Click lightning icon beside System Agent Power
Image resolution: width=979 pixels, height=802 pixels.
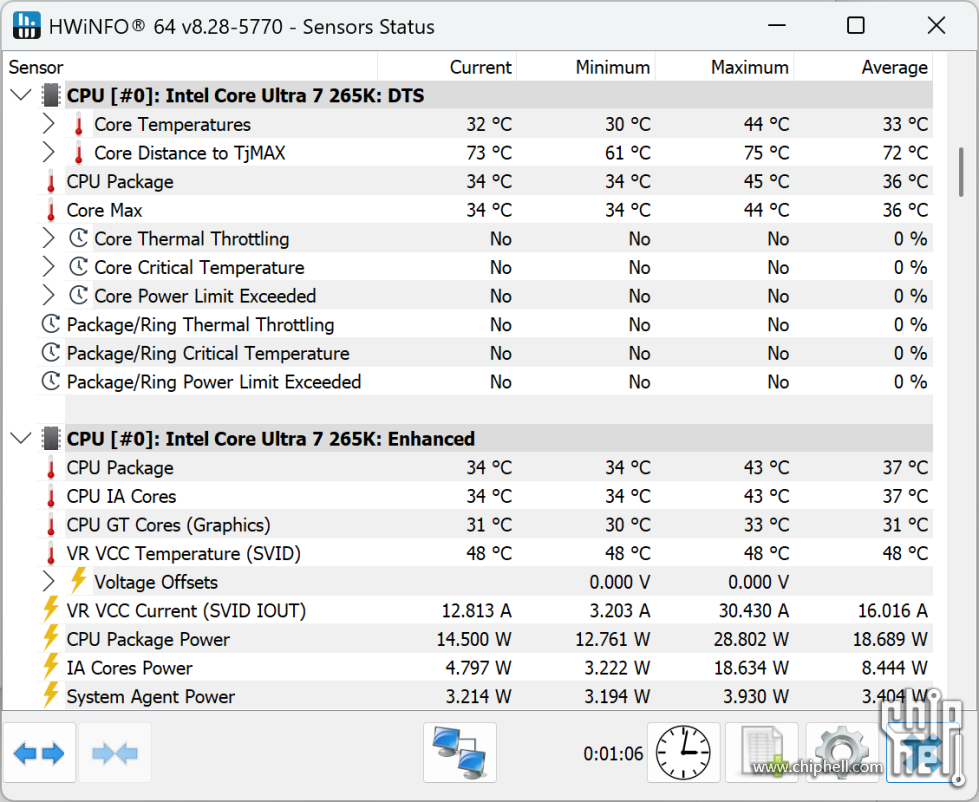51,695
